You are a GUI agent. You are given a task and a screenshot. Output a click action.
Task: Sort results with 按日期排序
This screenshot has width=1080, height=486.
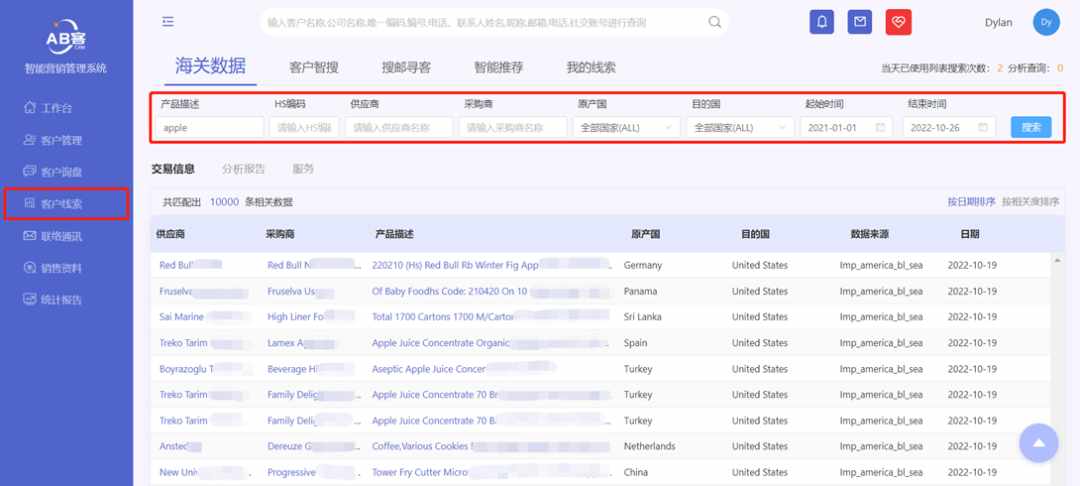tap(971, 202)
